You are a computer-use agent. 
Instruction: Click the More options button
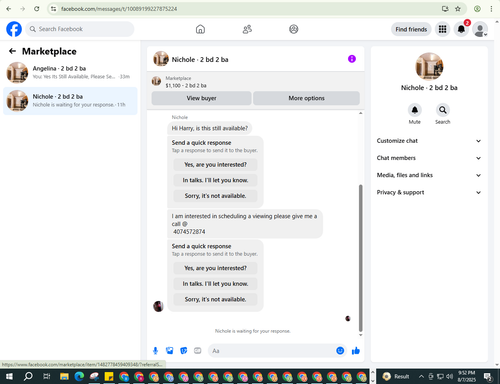coord(306,98)
